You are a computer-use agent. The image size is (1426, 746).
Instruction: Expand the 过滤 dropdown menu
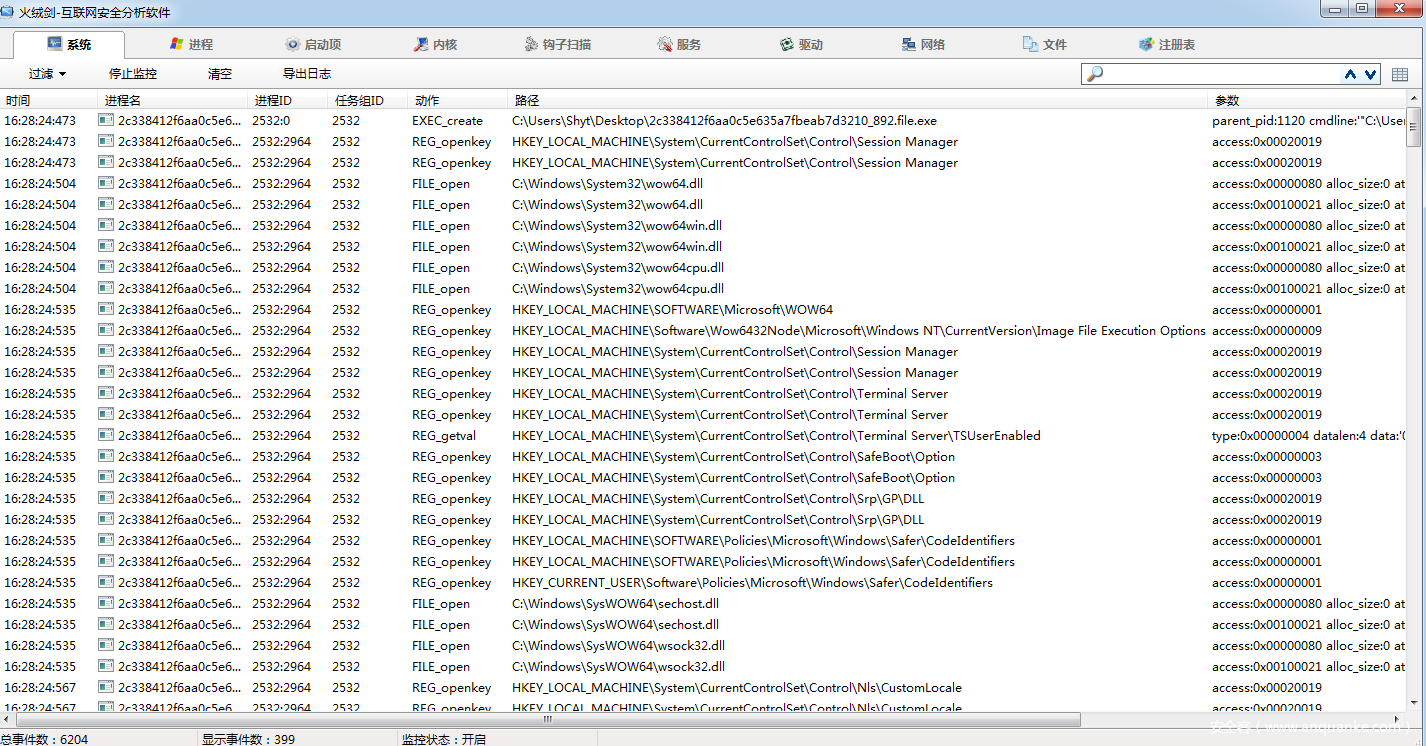click(47, 74)
